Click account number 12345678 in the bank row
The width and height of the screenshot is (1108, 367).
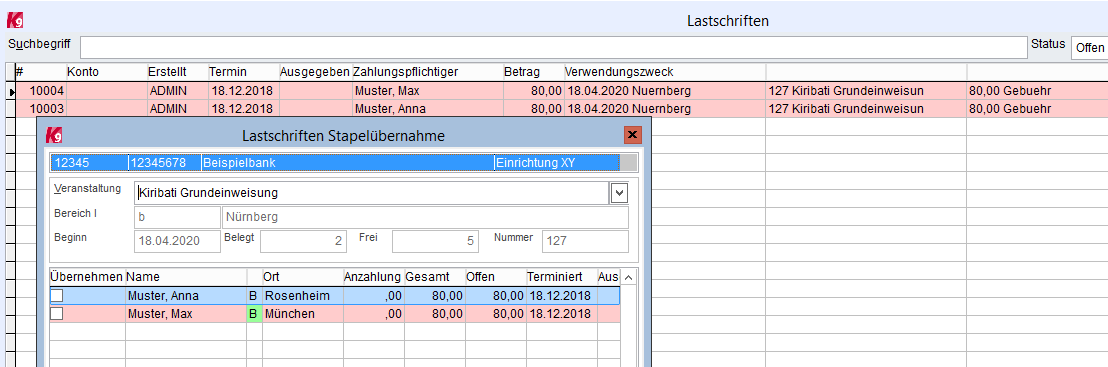(158, 163)
